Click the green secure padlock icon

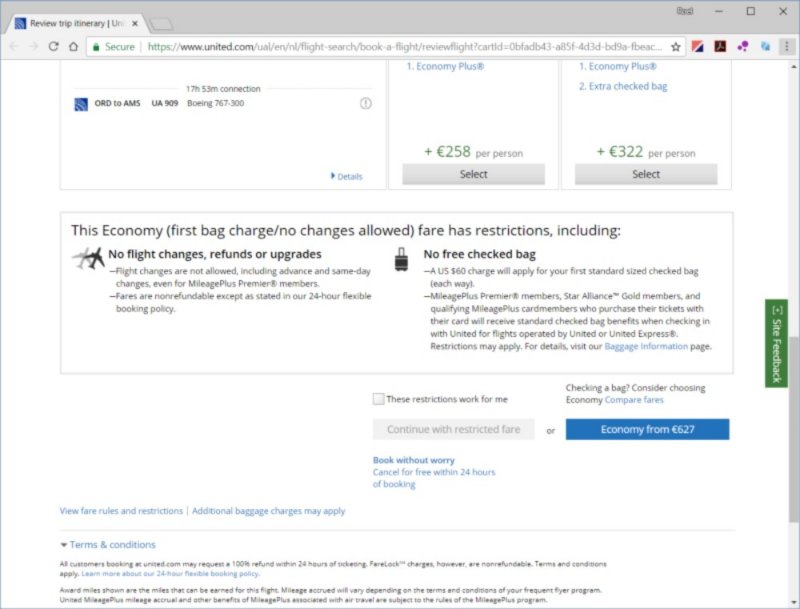96,46
